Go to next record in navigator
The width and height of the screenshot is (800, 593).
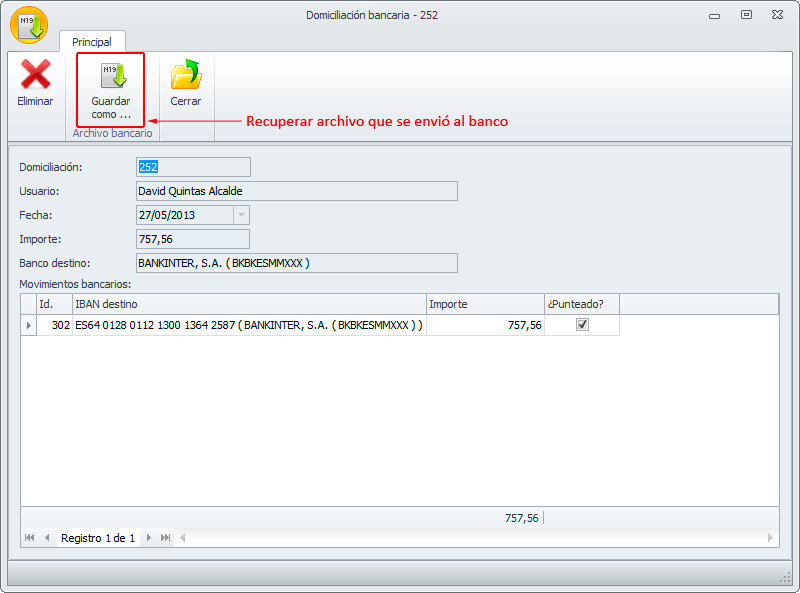tap(148, 537)
